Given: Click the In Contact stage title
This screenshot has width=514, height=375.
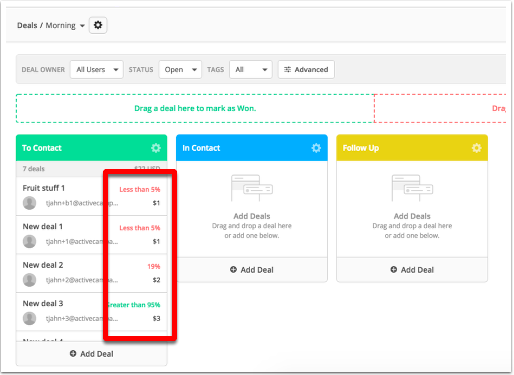Looking at the screenshot, I should pos(201,148).
